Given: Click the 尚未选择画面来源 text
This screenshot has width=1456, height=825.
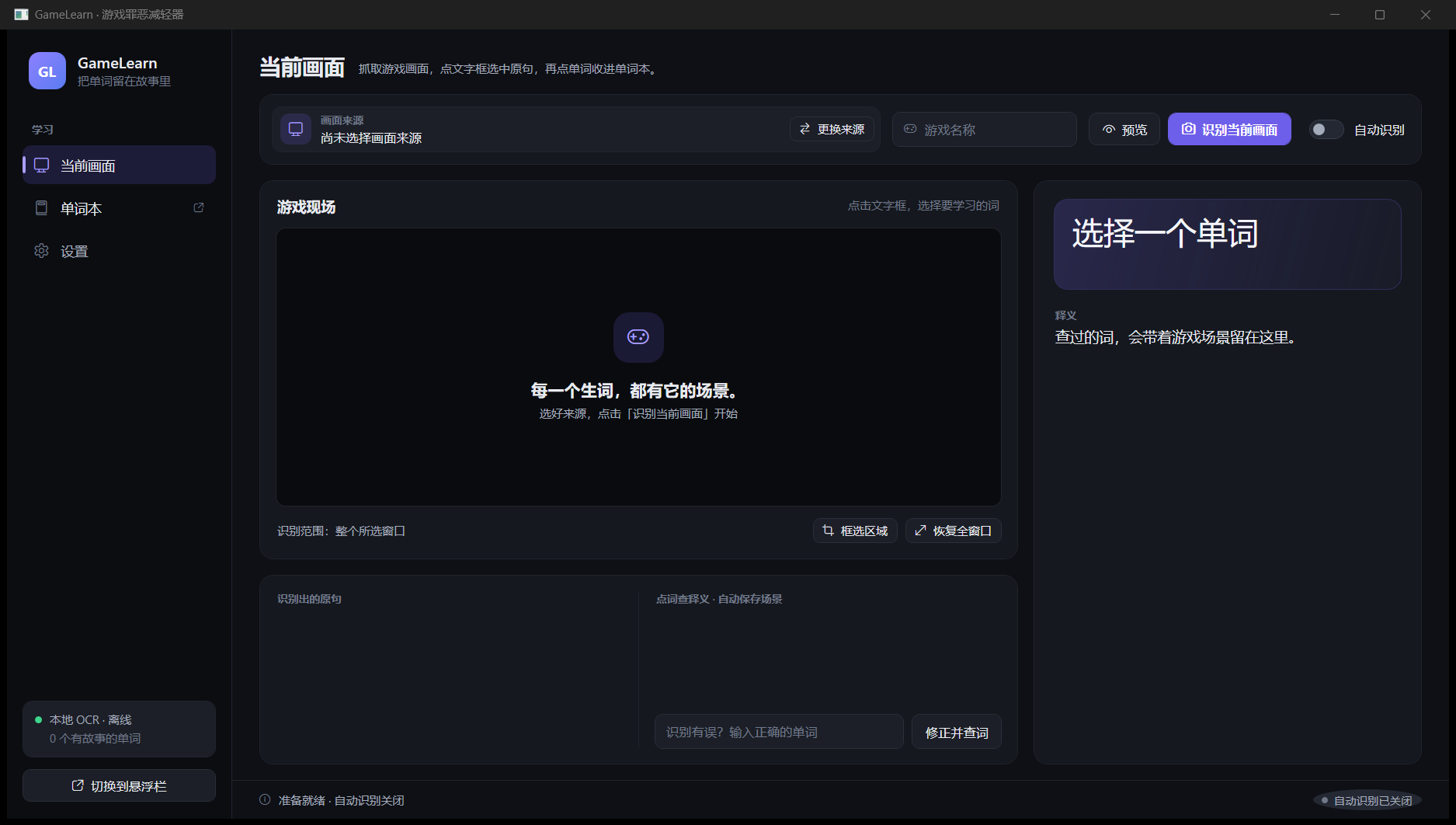Looking at the screenshot, I should (371, 138).
